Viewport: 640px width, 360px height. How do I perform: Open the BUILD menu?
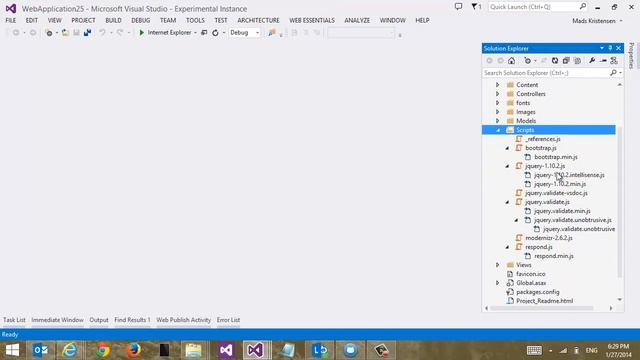113,20
